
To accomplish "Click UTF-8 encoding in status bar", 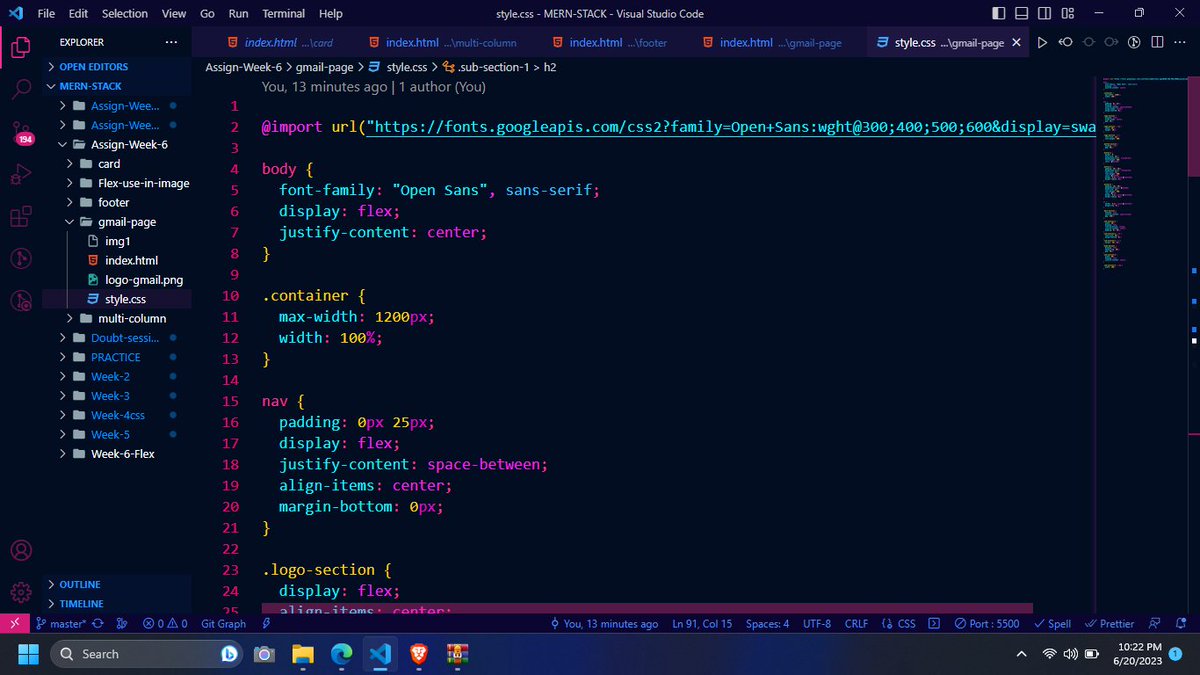I will (x=816, y=623).
